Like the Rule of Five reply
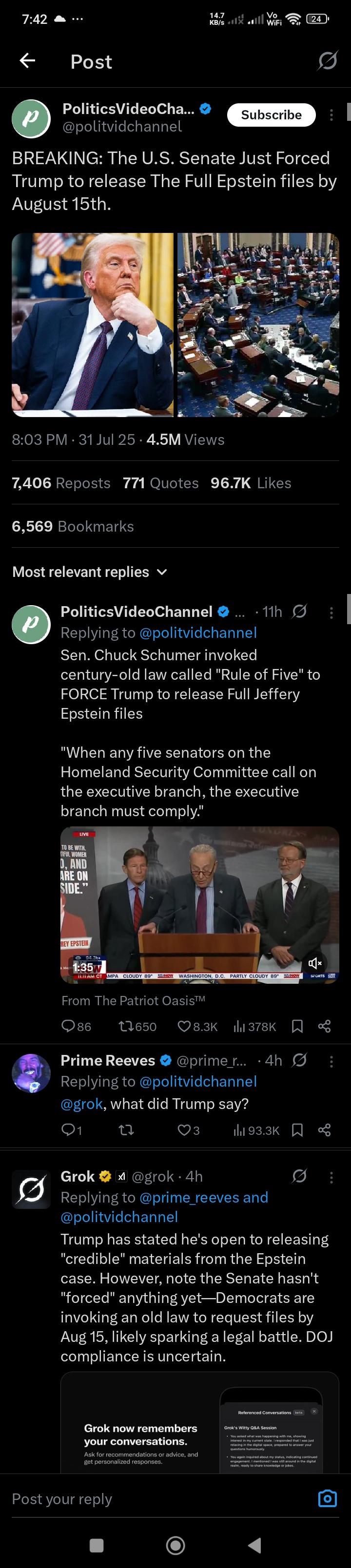351x1568 pixels. 197,1026
